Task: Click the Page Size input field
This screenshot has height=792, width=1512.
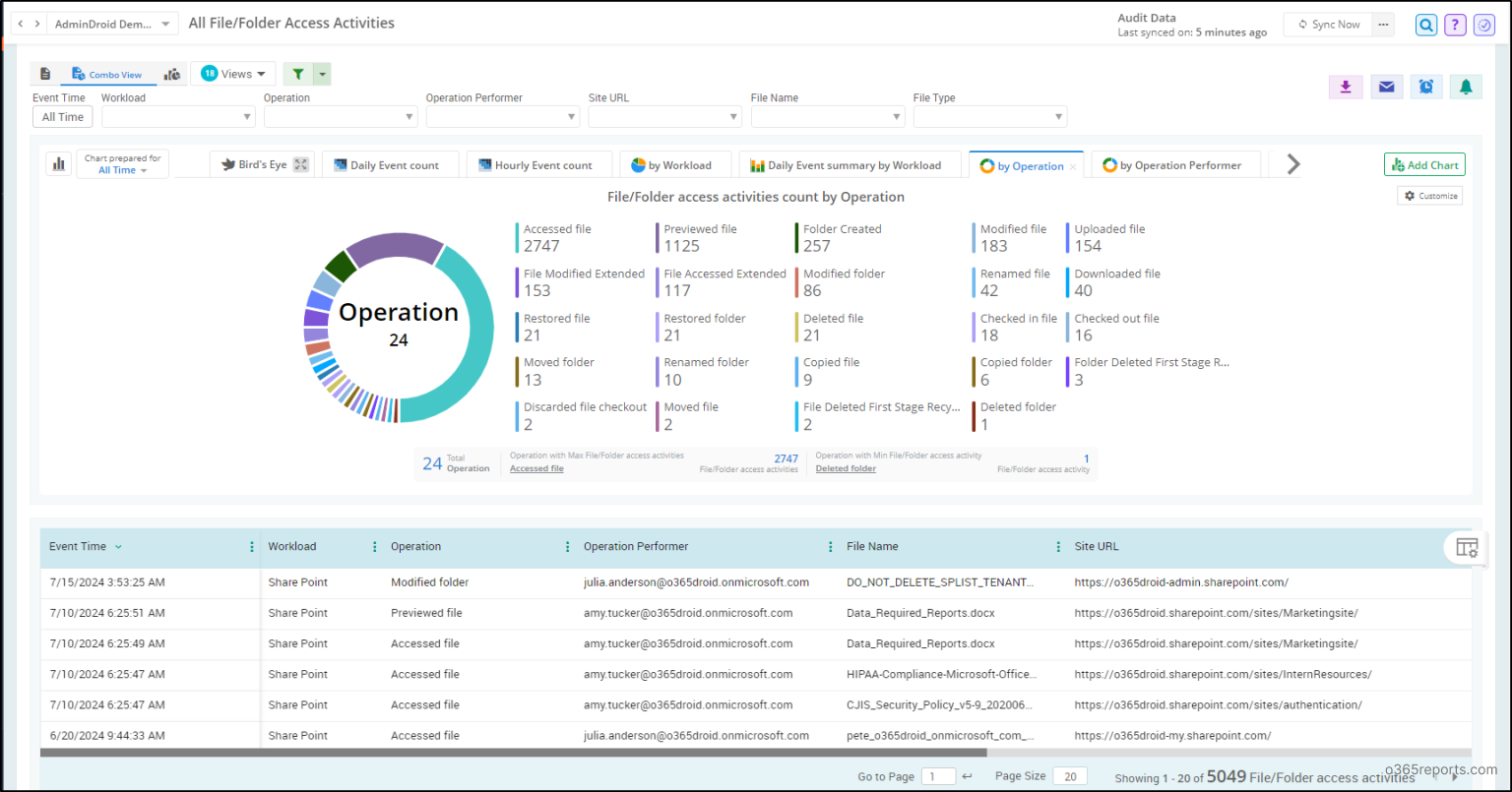Action: 1070,776
